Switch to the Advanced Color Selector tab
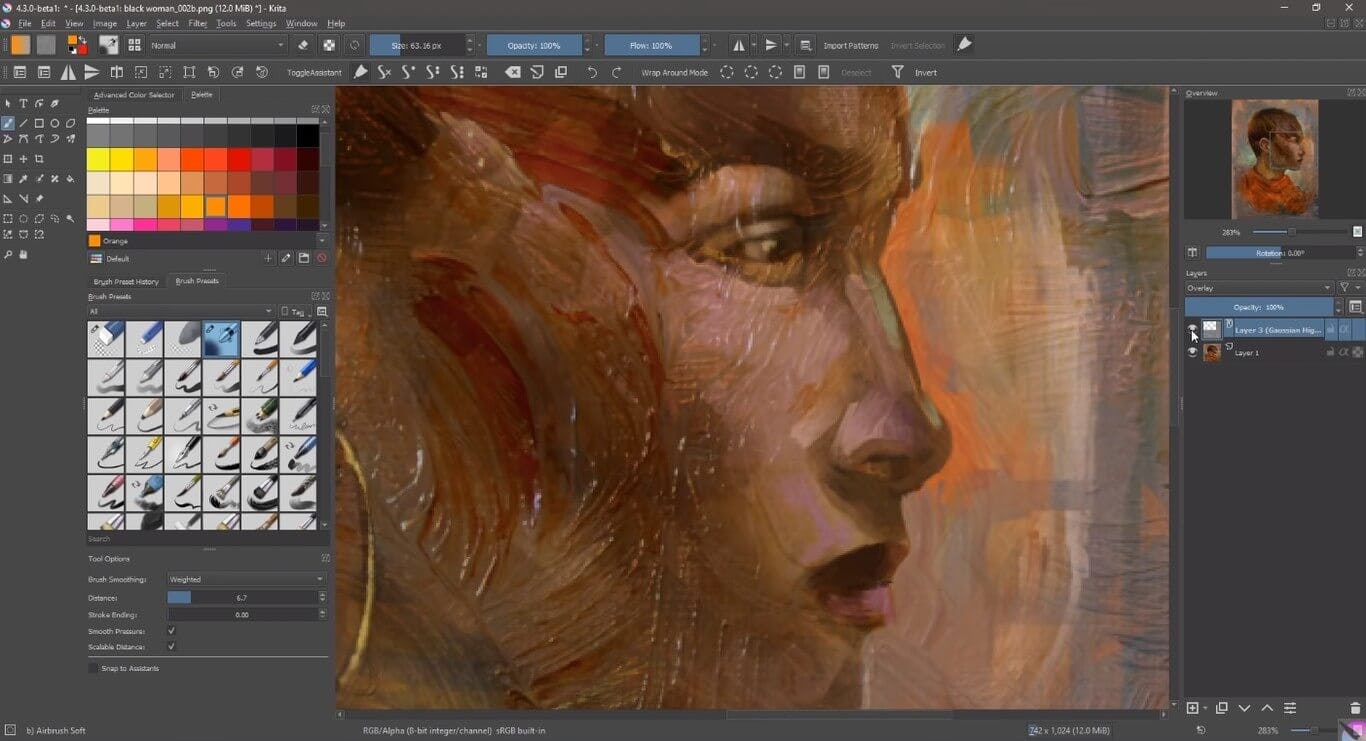 click(134, 95)
